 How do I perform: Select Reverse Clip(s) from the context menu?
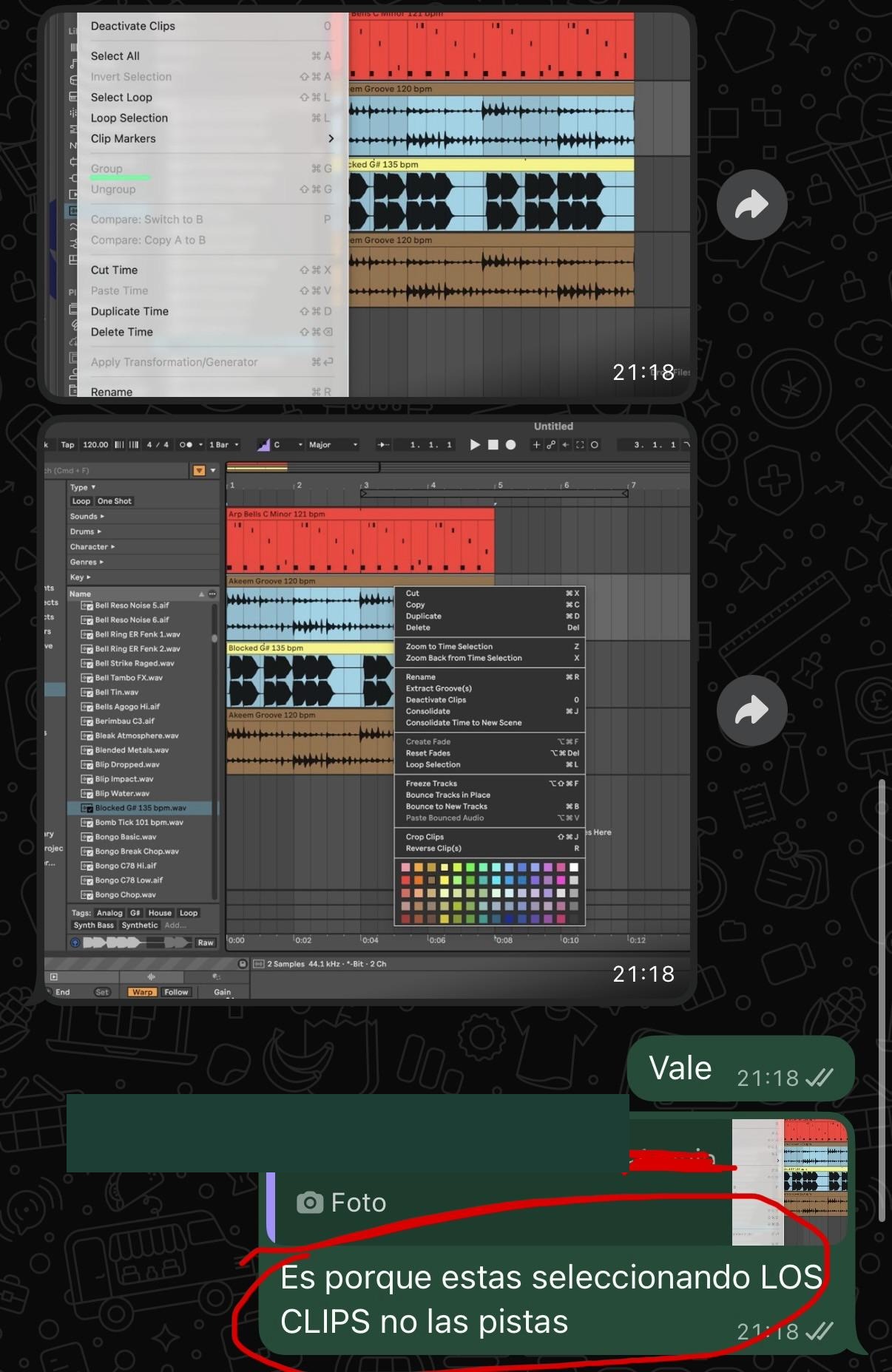[433, 849]
